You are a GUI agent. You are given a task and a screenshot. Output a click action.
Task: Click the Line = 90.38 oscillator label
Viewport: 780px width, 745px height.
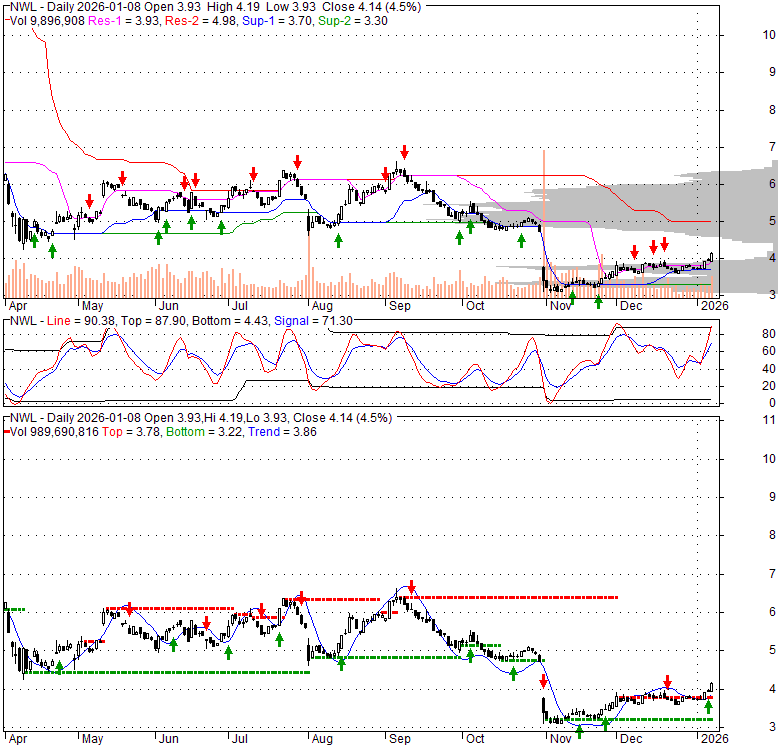pos(81,321)
